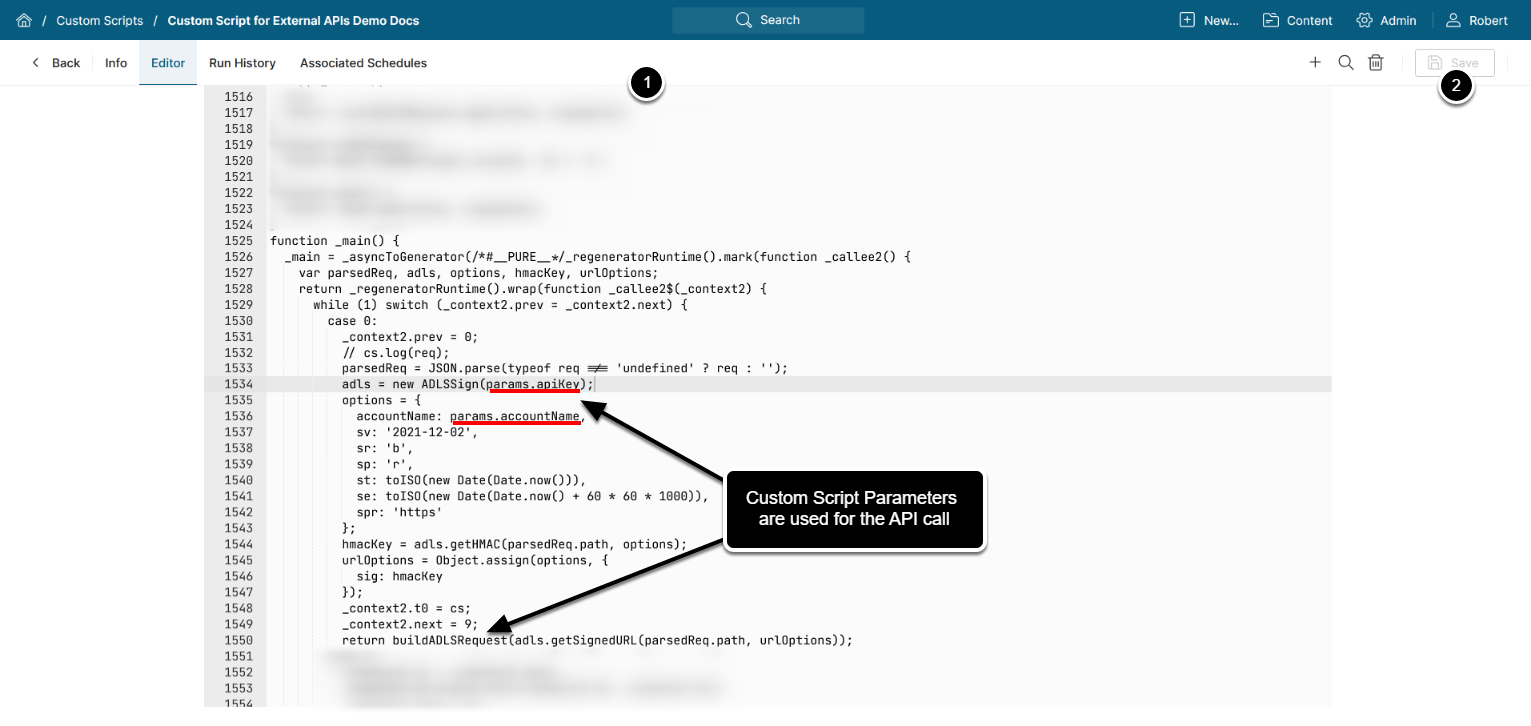Click line number 1525 in the gutter
The width and height of the screenshot is (1531, 726).
(x=238, y=241)
